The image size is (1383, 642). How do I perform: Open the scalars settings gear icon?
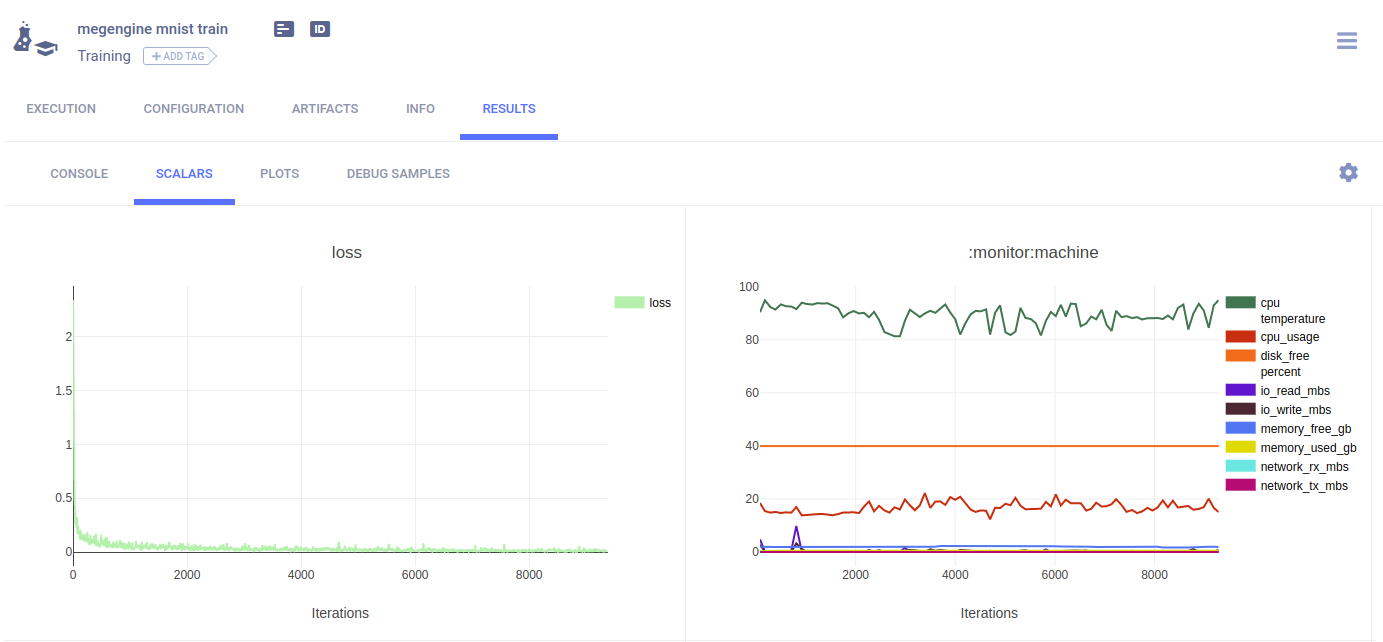click(x=1348, y=173)
